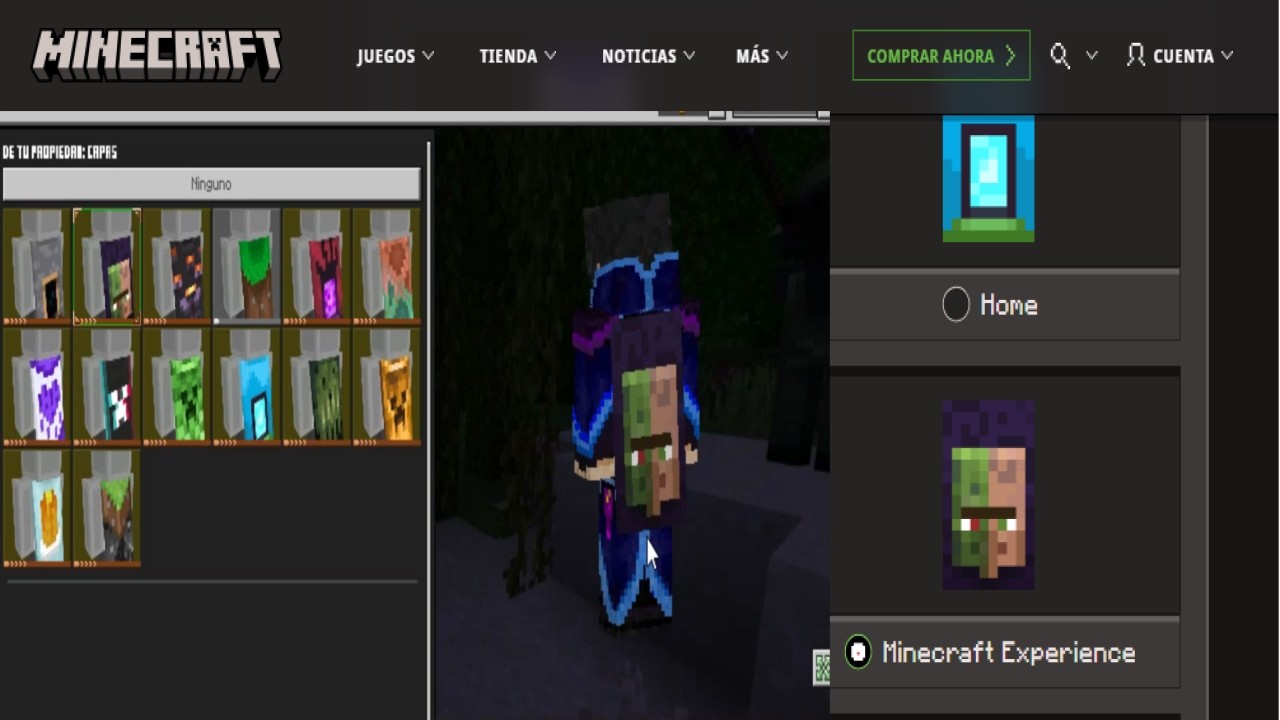Expand the MÁS menu

[762, 56]
